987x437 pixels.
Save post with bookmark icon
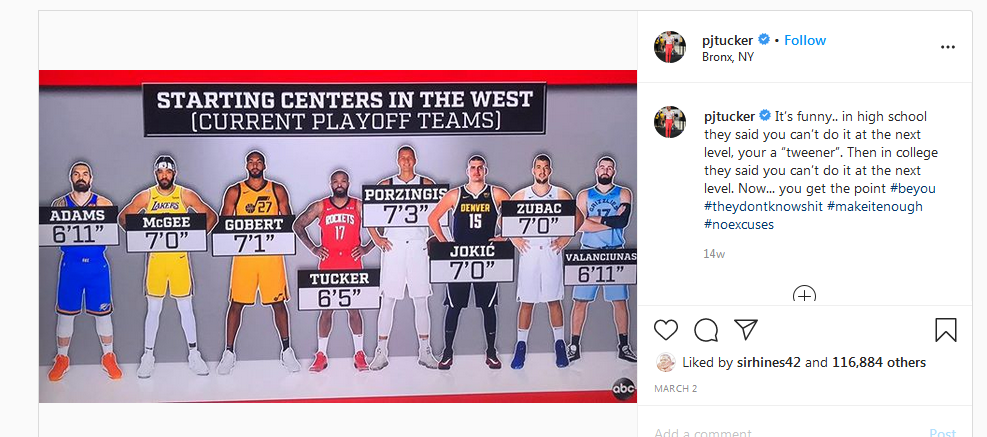[x=945, y=330]
